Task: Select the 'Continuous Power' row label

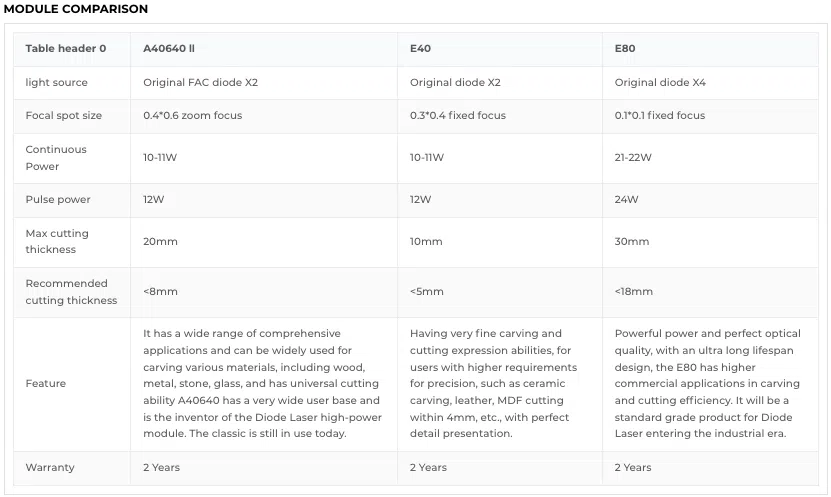Action: 56,158
